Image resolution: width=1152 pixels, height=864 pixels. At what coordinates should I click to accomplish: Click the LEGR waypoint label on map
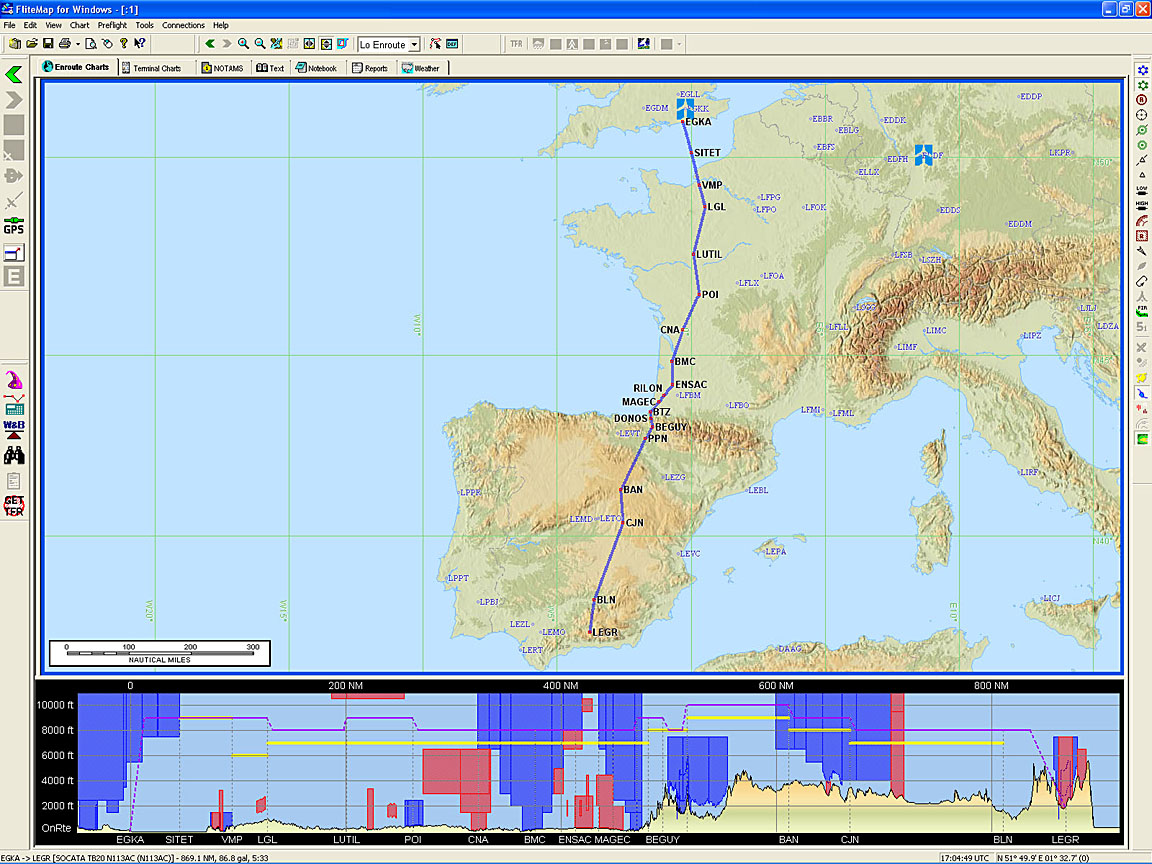[x=605, y=632]
